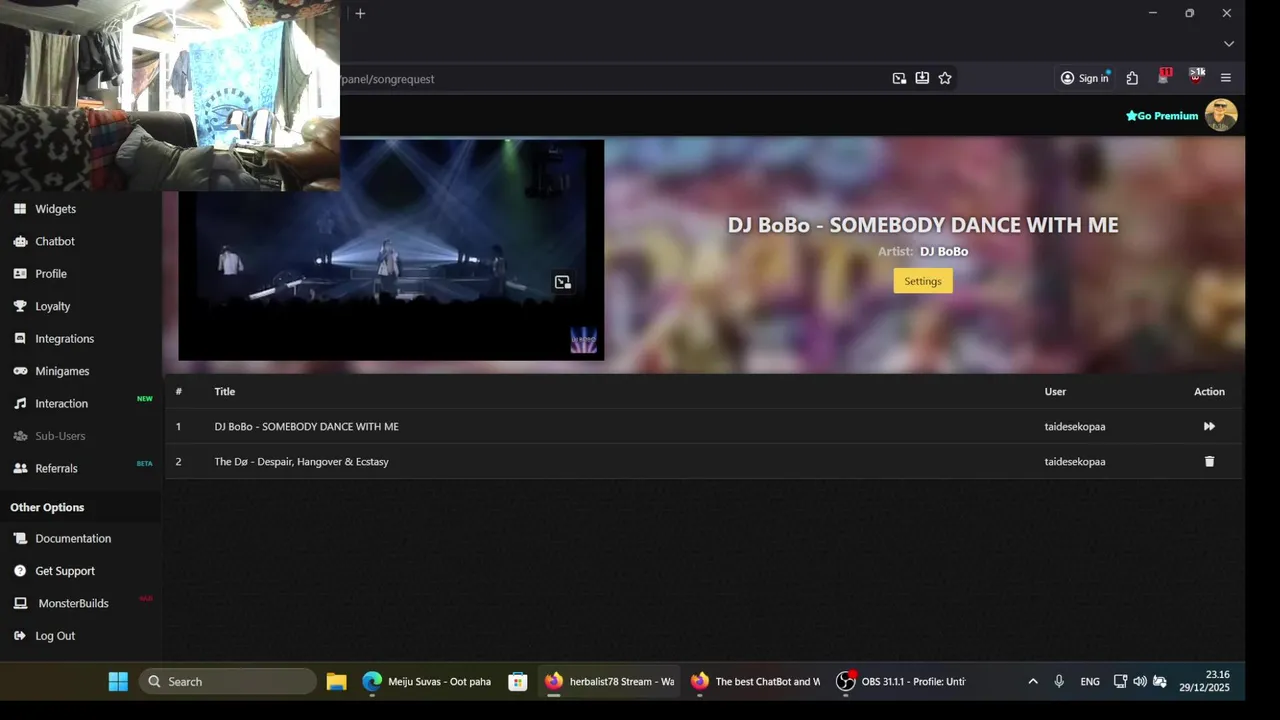Click the Documentation book icon
Viewport: 1280px width, 720px height.
coord(20,538)
